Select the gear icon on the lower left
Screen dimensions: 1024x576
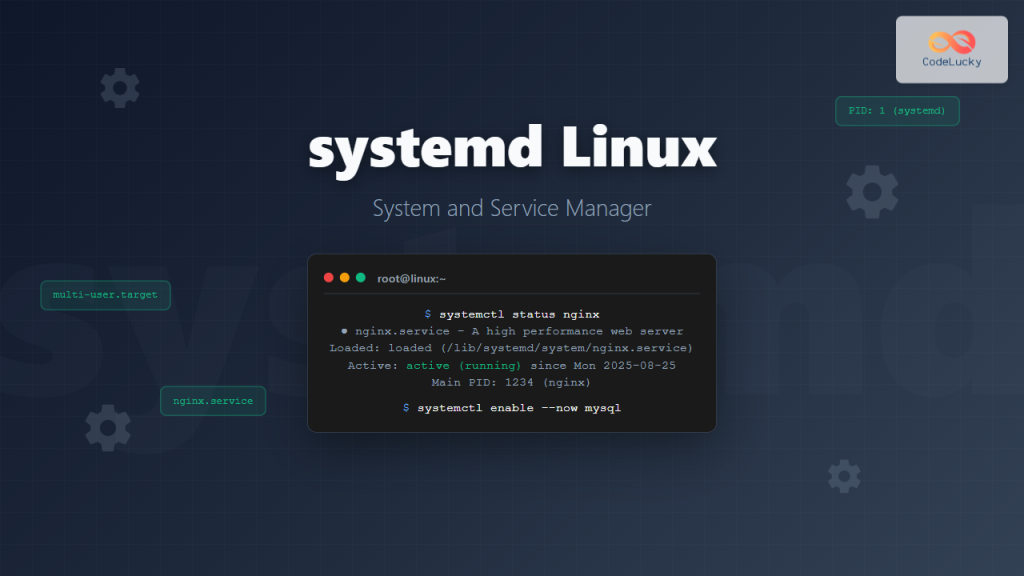107,428
